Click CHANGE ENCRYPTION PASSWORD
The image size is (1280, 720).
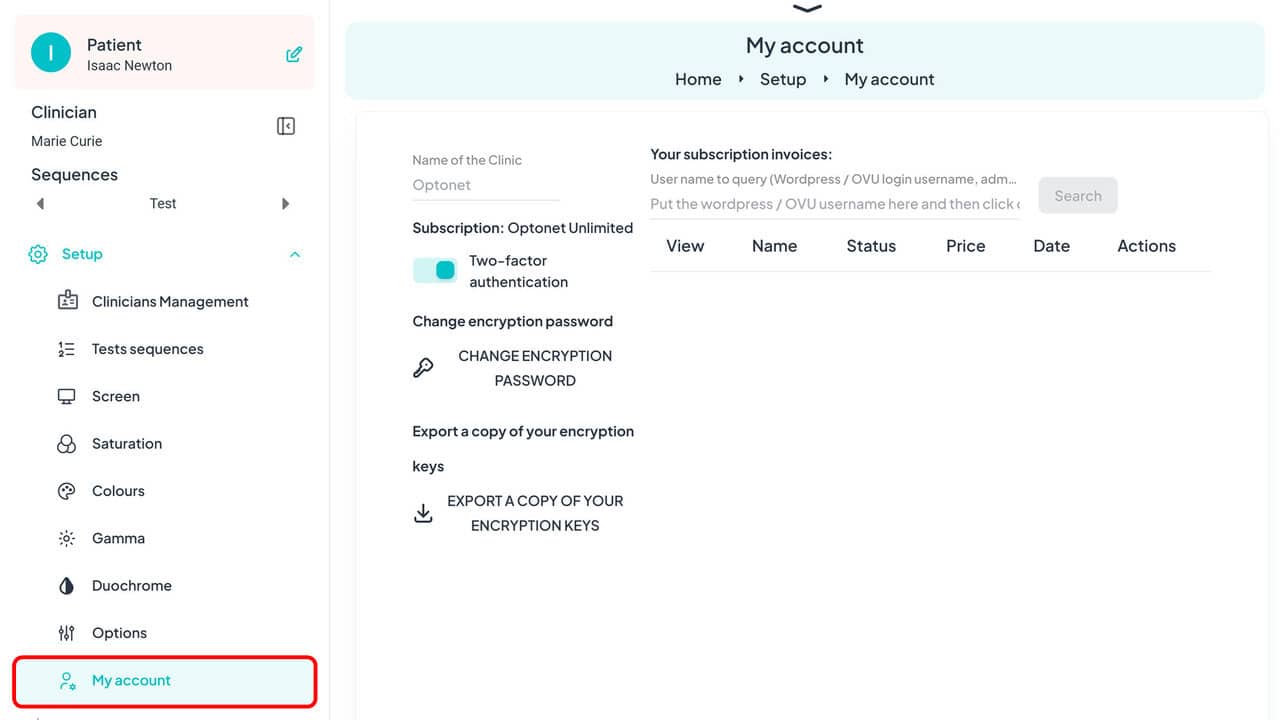(x=535, y=368)
